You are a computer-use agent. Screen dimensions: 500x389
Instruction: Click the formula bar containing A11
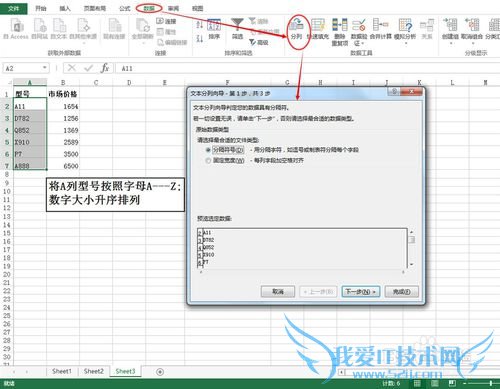[x=307, y=68]
